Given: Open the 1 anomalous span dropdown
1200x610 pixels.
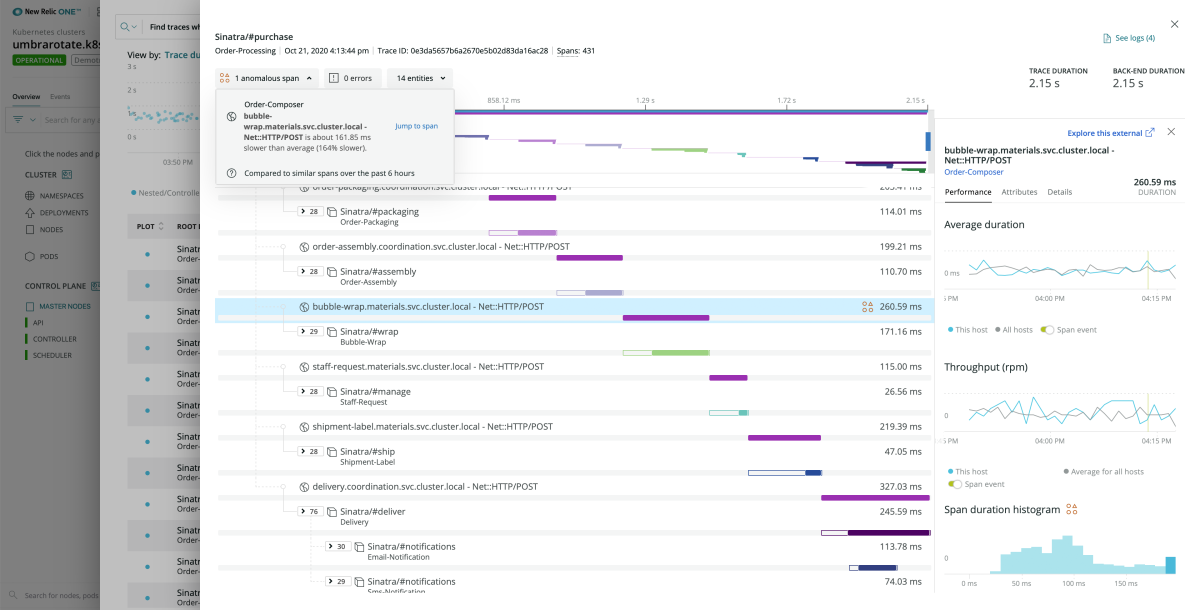Looking at the screenshot, I should (268, 77).
